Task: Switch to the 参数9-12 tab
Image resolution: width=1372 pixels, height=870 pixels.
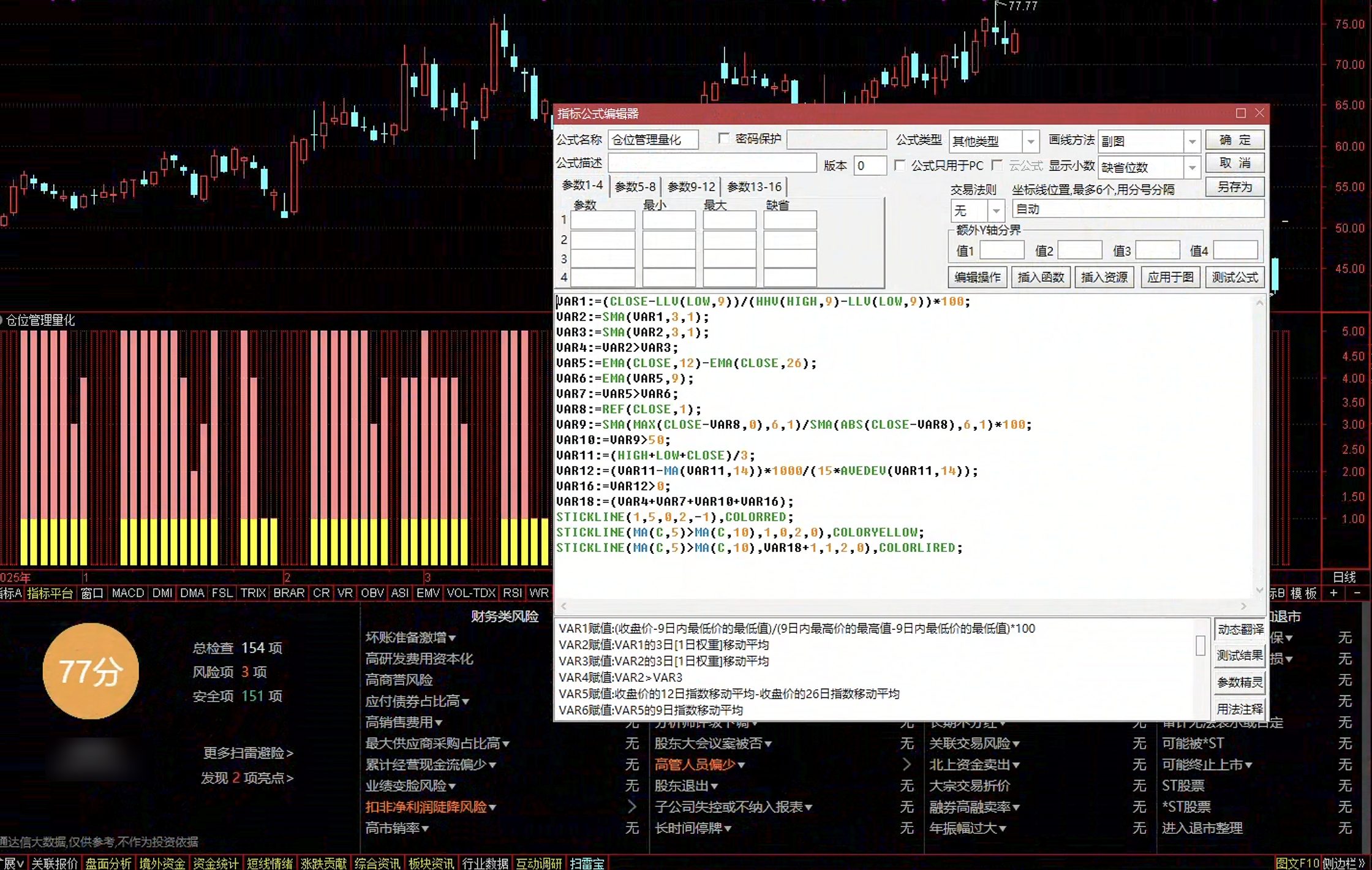Action: coord(692,186)
